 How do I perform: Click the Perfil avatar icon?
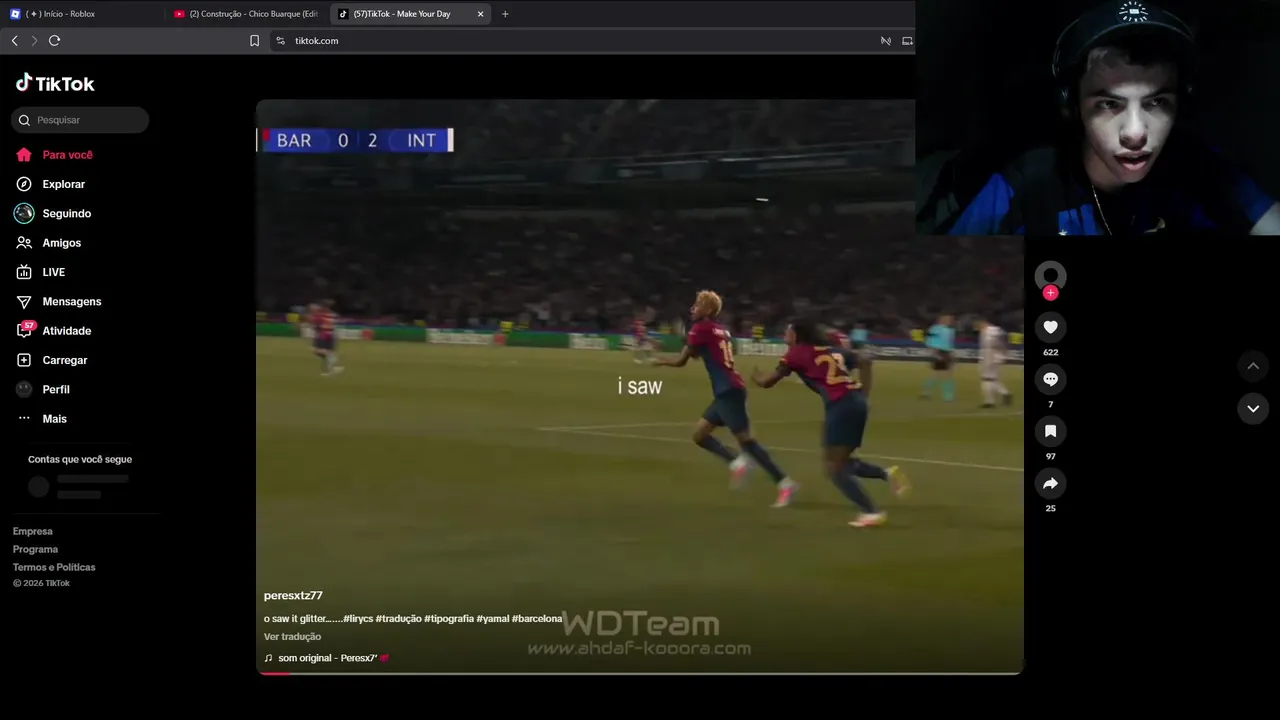24,389
